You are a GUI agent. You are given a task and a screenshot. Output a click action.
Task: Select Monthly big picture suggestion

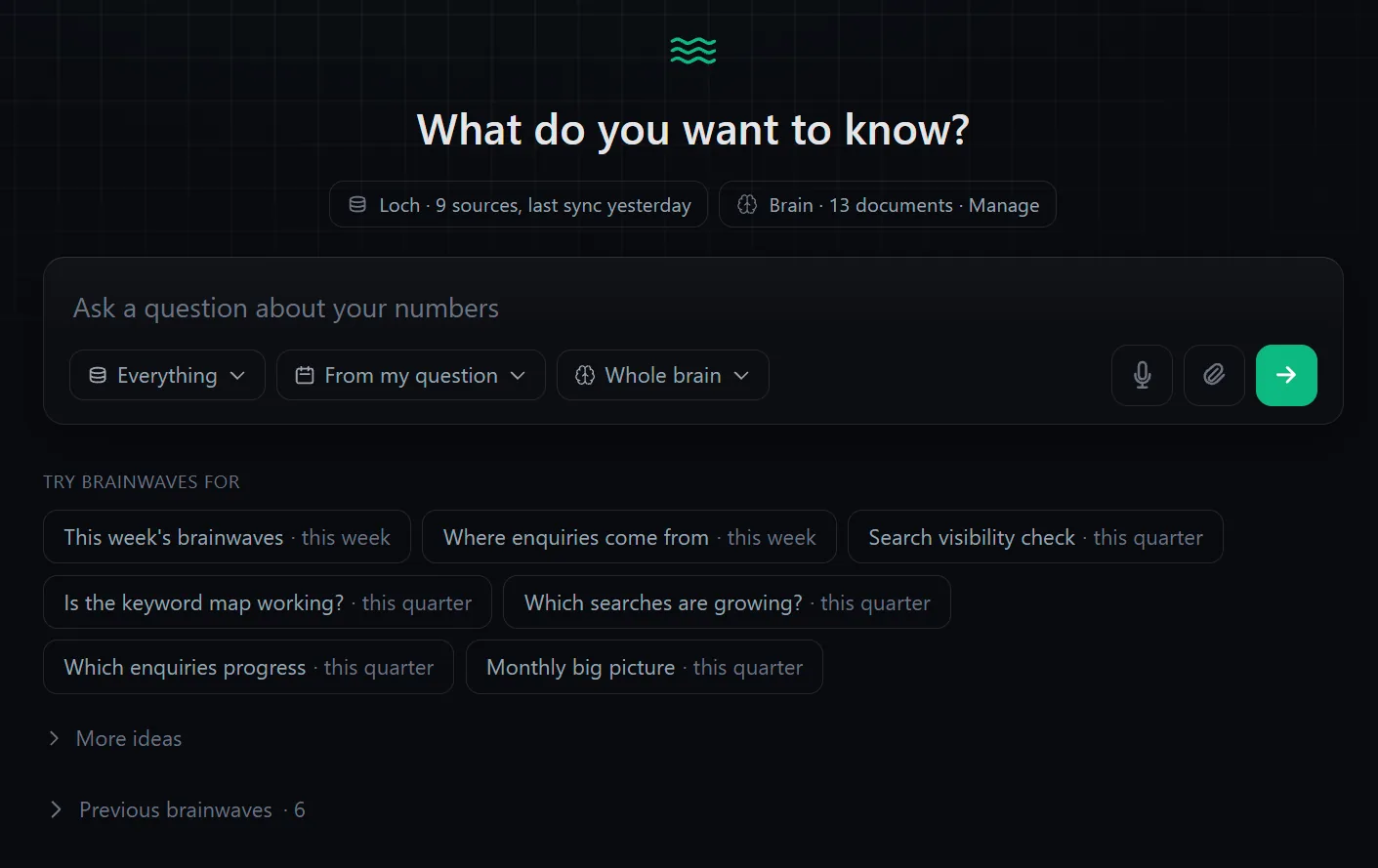(645, 667)
